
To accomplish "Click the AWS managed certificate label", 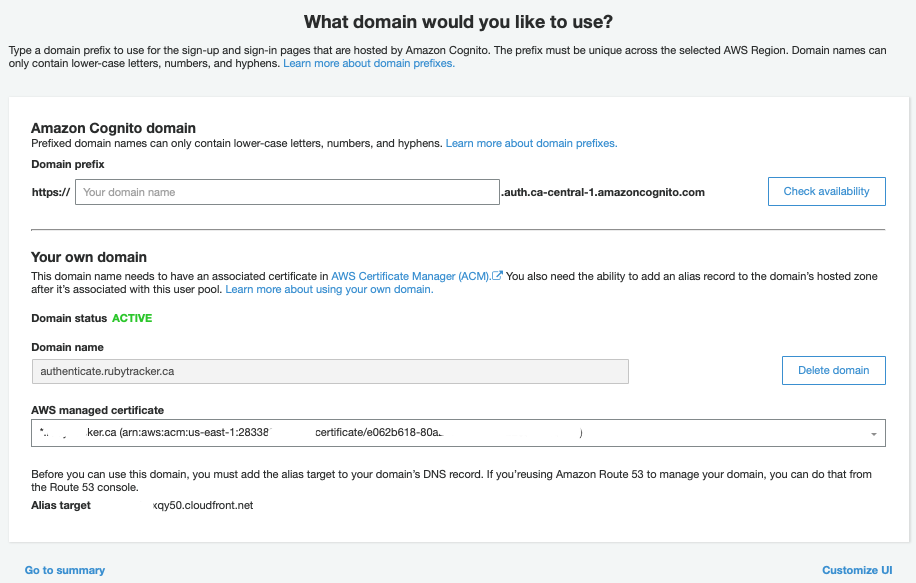I will point(98,410).
